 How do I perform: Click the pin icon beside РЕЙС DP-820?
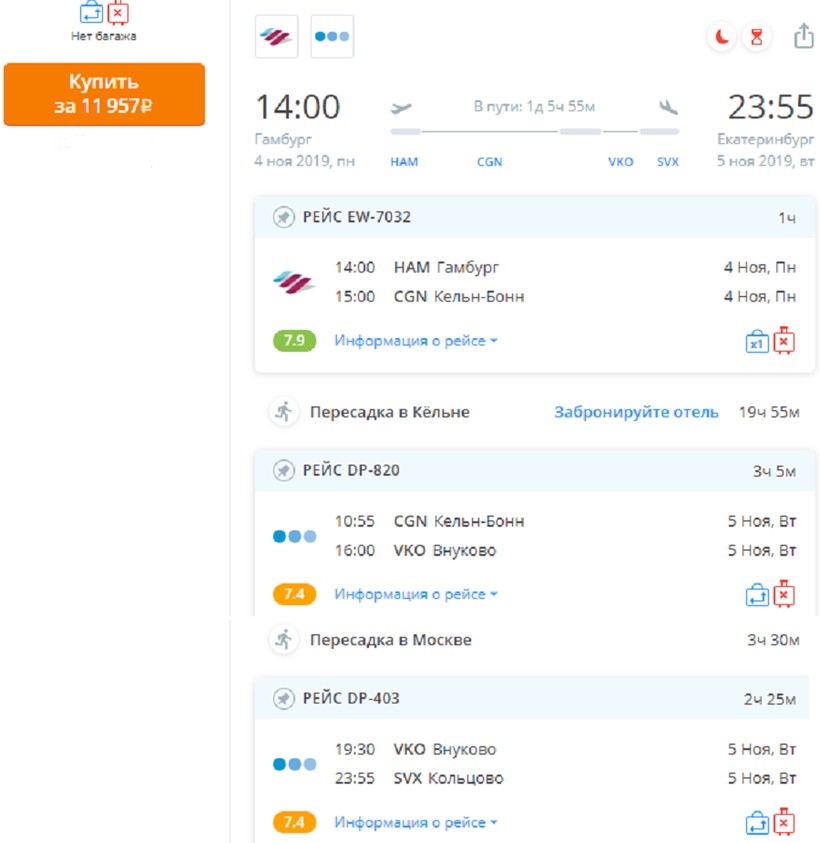pyautogui.click(x=284, y=470)
